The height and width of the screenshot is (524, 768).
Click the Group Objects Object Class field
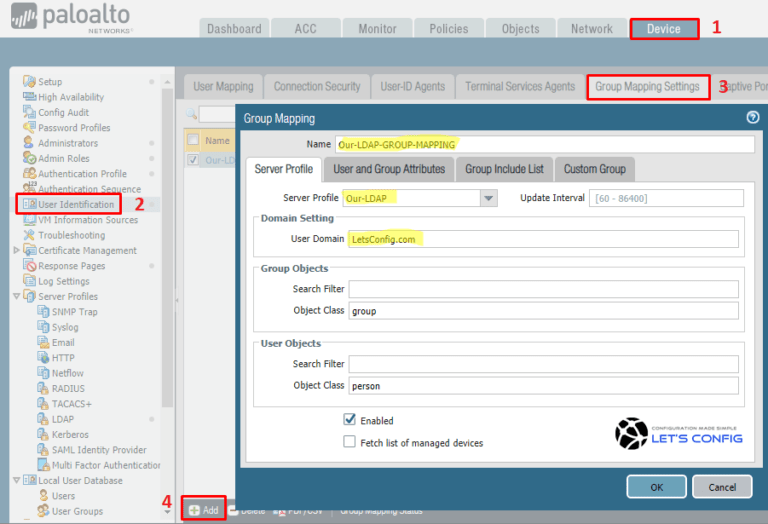coord(543,310)
